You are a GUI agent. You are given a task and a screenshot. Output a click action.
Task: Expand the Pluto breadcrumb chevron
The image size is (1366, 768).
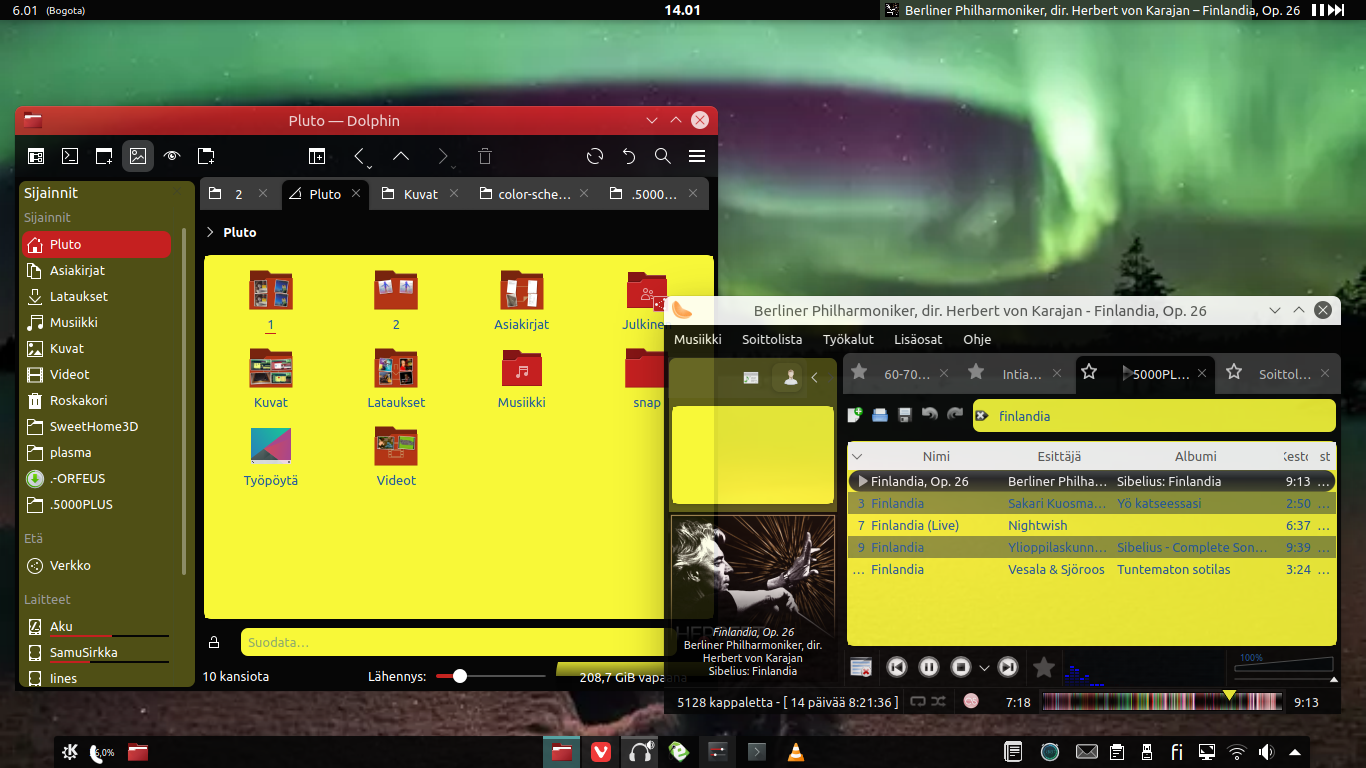210,232
